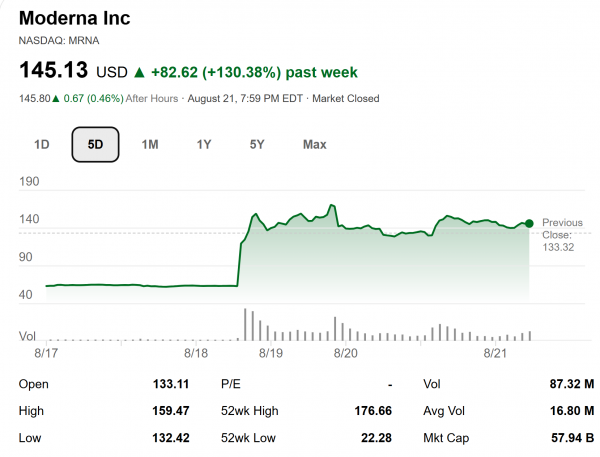
Task: Click the 52wk High value 176.66
Action: tap(373, 411)
